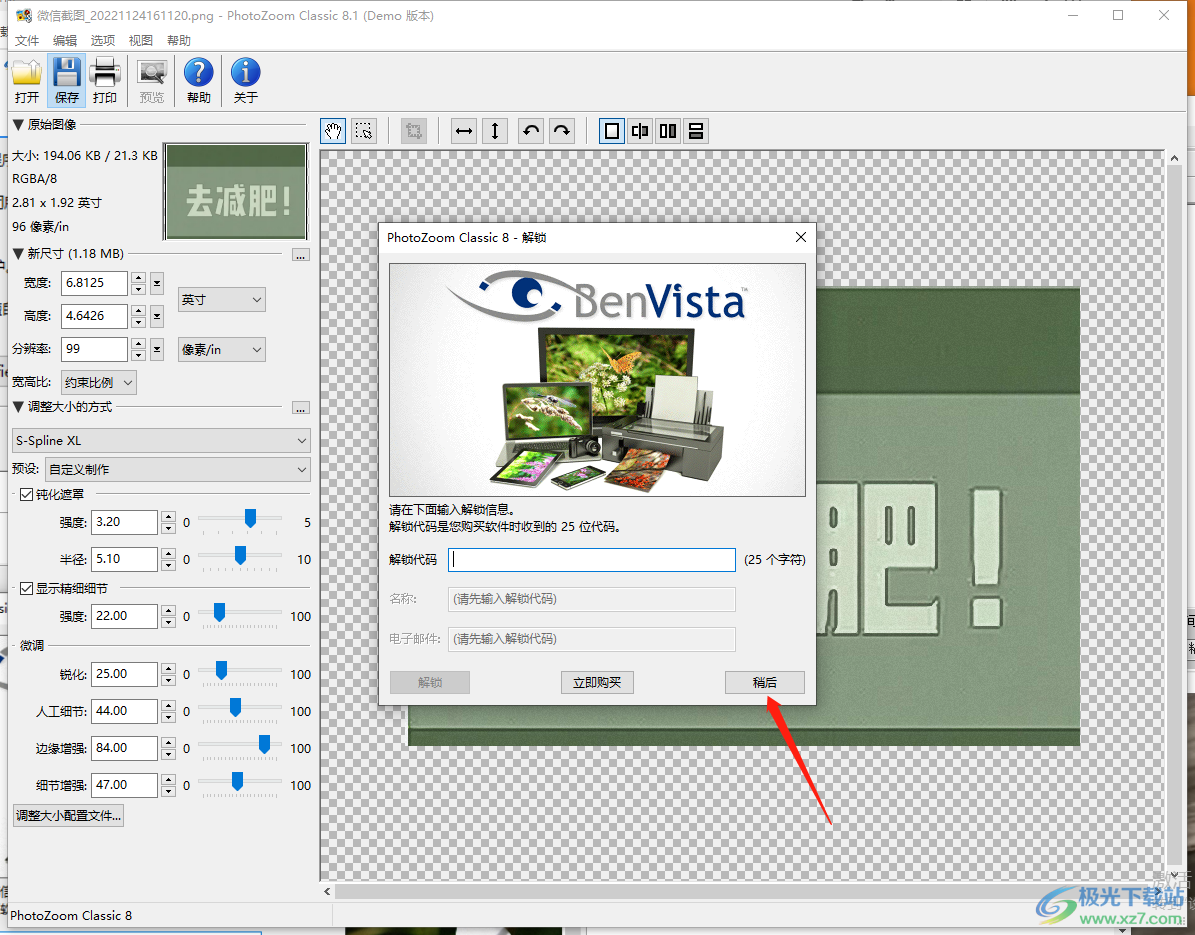Click the 细节增强 value field

coord(124,785)
